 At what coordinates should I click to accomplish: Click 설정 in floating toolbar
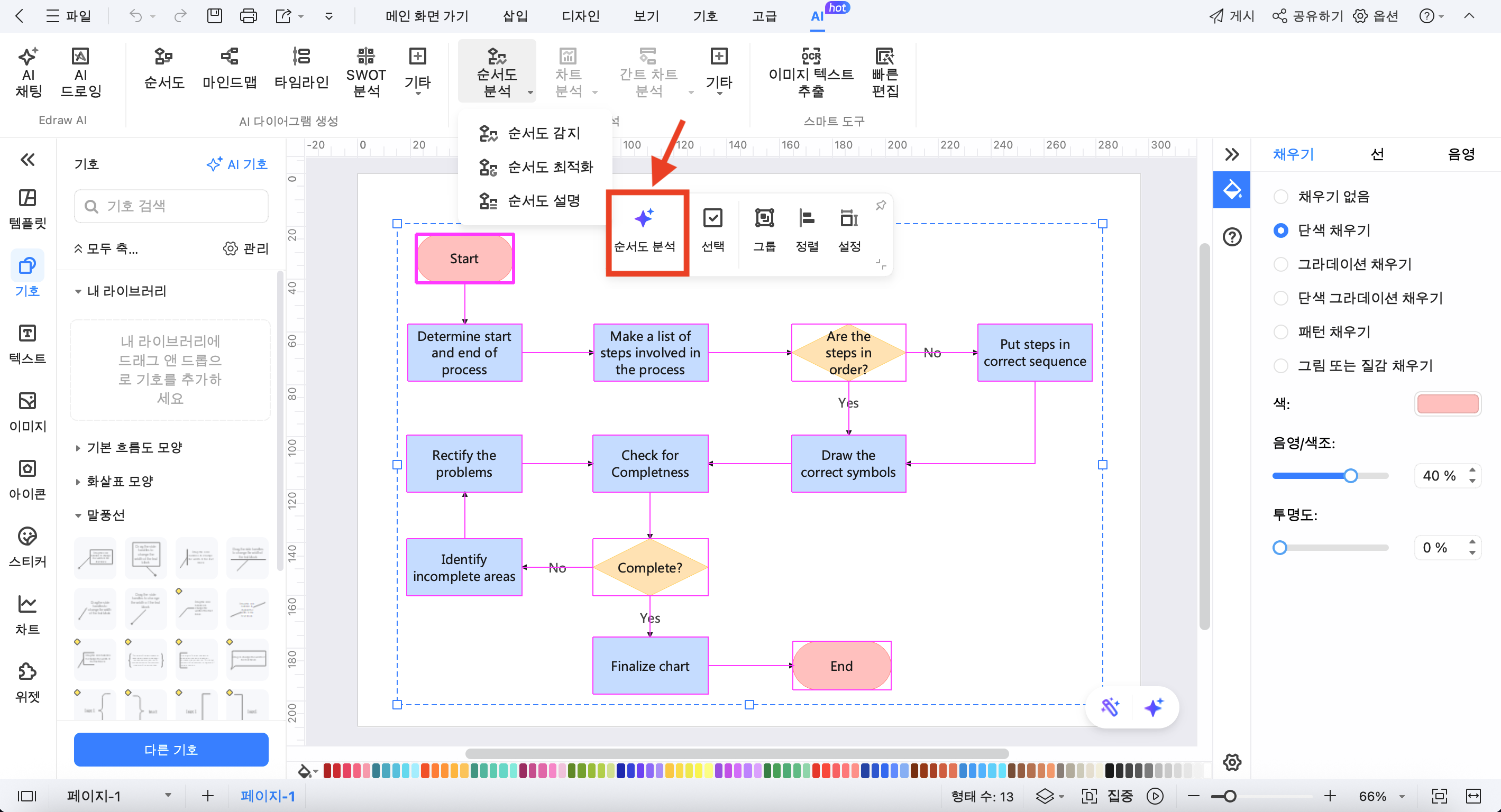click(849, 231)
